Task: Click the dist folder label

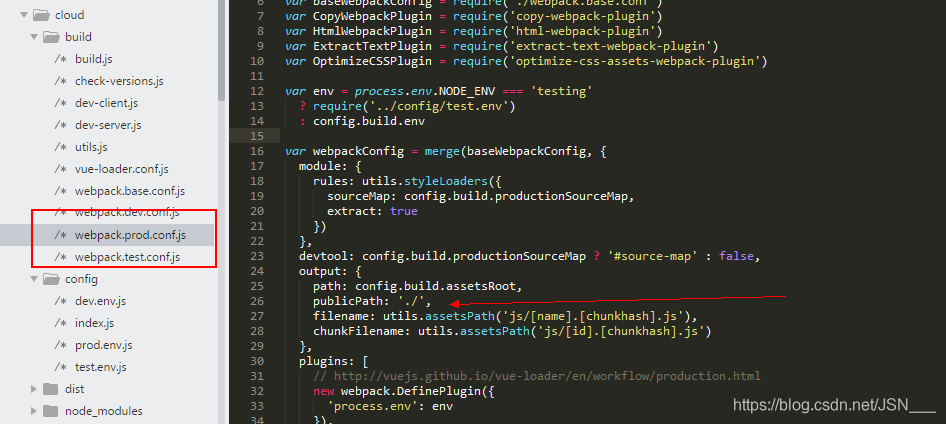Action: pos(75,389)
